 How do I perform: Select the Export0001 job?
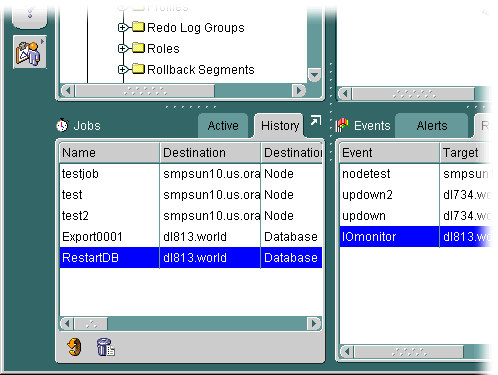[x=191, y=237]
